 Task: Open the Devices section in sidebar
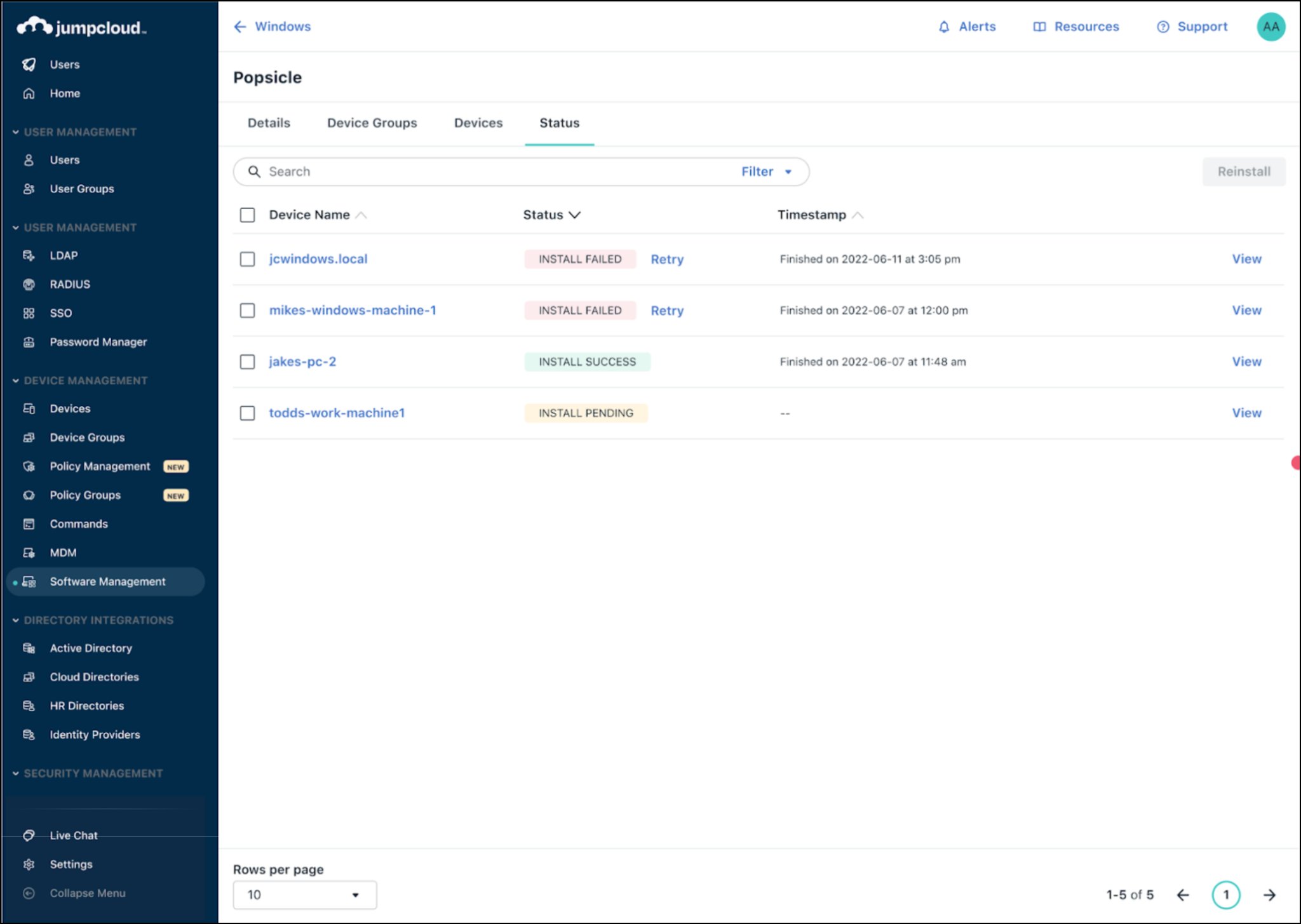pos(70,408)
